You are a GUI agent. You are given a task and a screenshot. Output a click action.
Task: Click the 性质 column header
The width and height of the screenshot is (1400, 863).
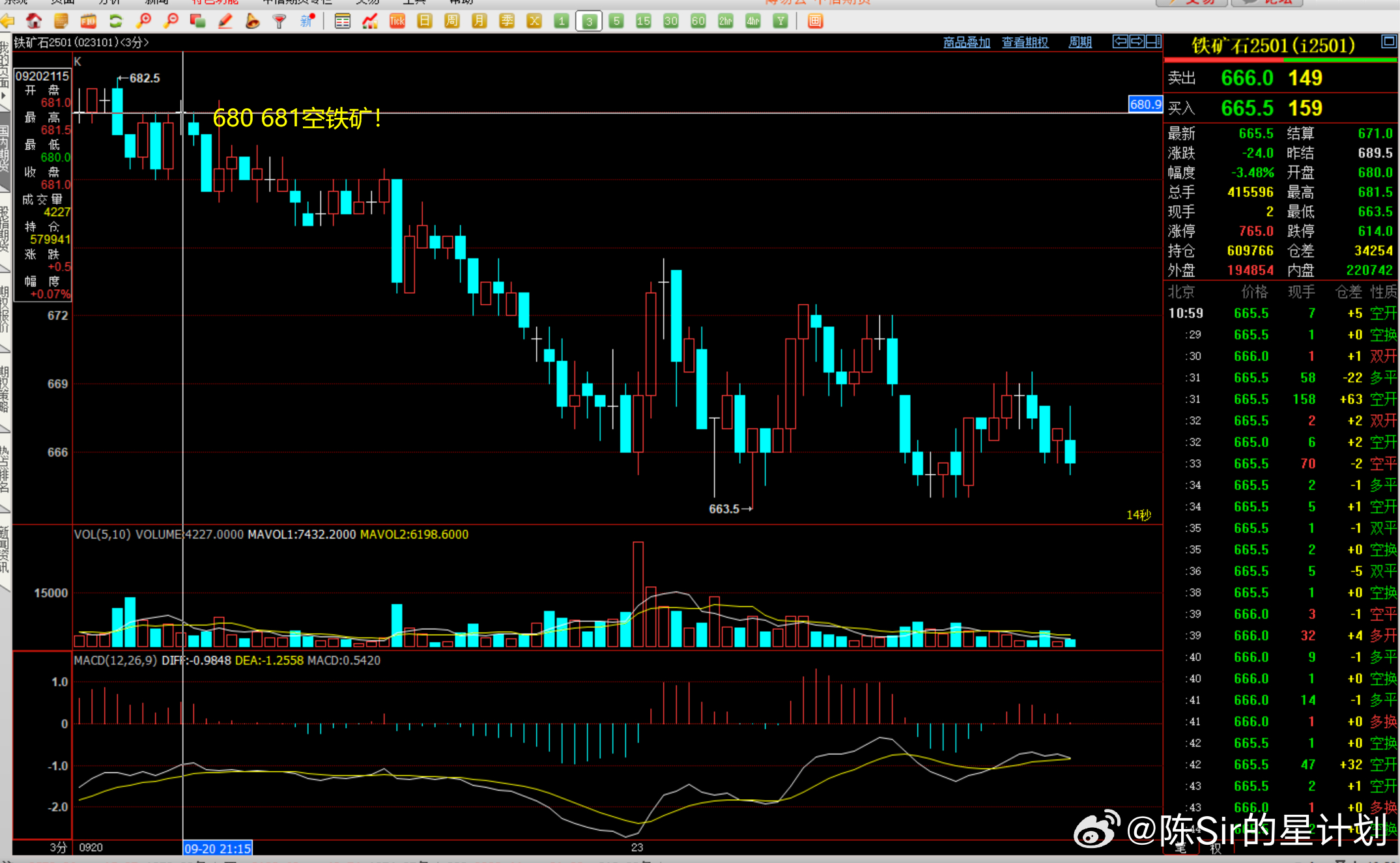(x=1383, y=292)
